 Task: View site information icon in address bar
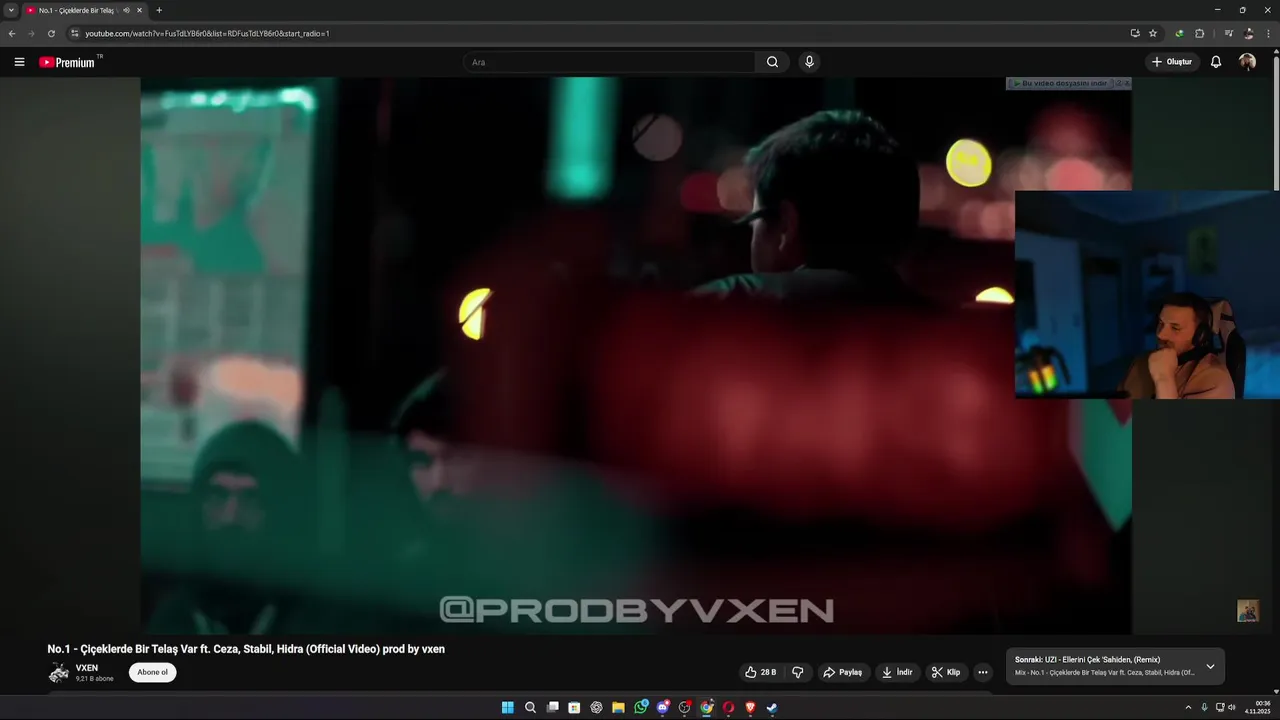[x=74, y=33]
